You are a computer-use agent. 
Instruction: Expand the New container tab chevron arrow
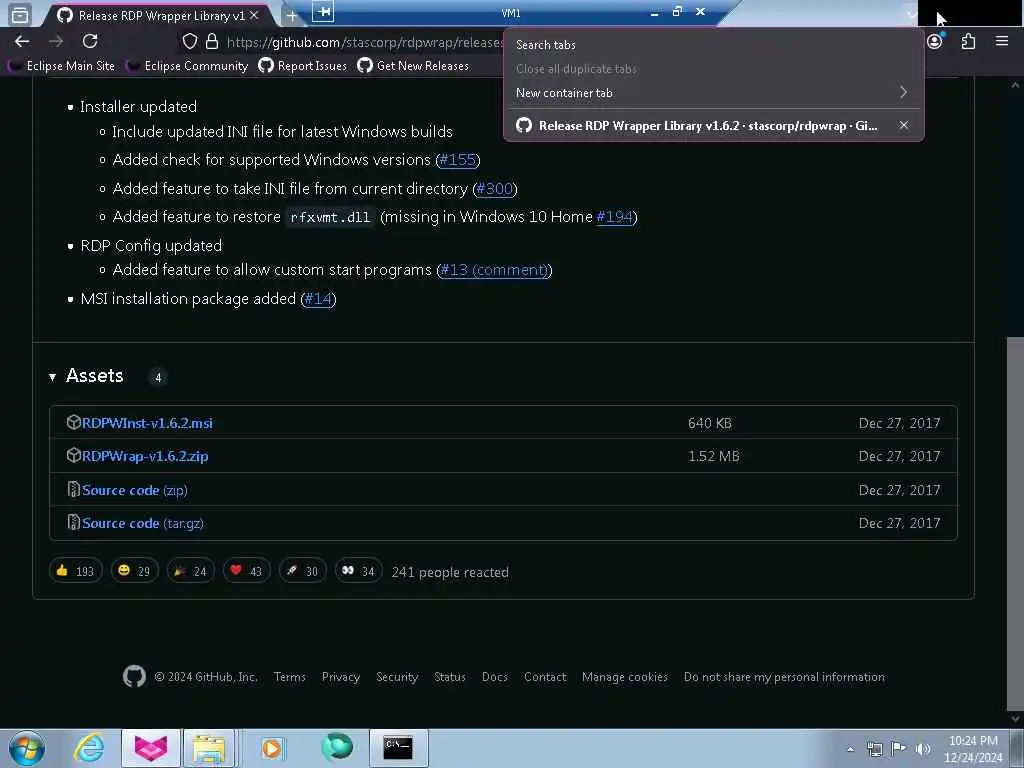[x=903, y=93]
